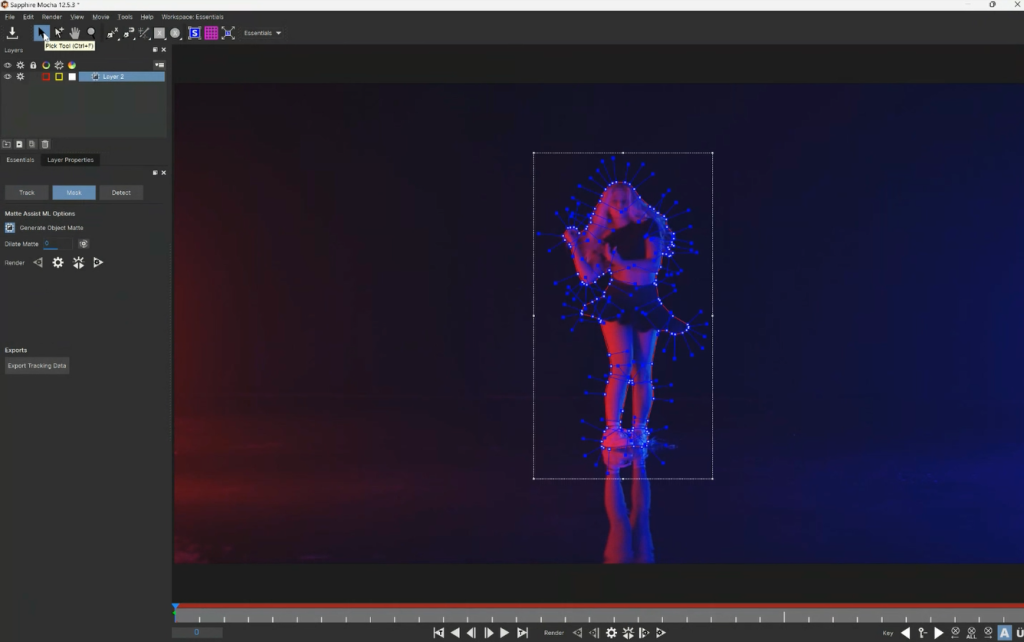
Task: Open the Layers panel options menu
Action: click(x=159, y=65)
